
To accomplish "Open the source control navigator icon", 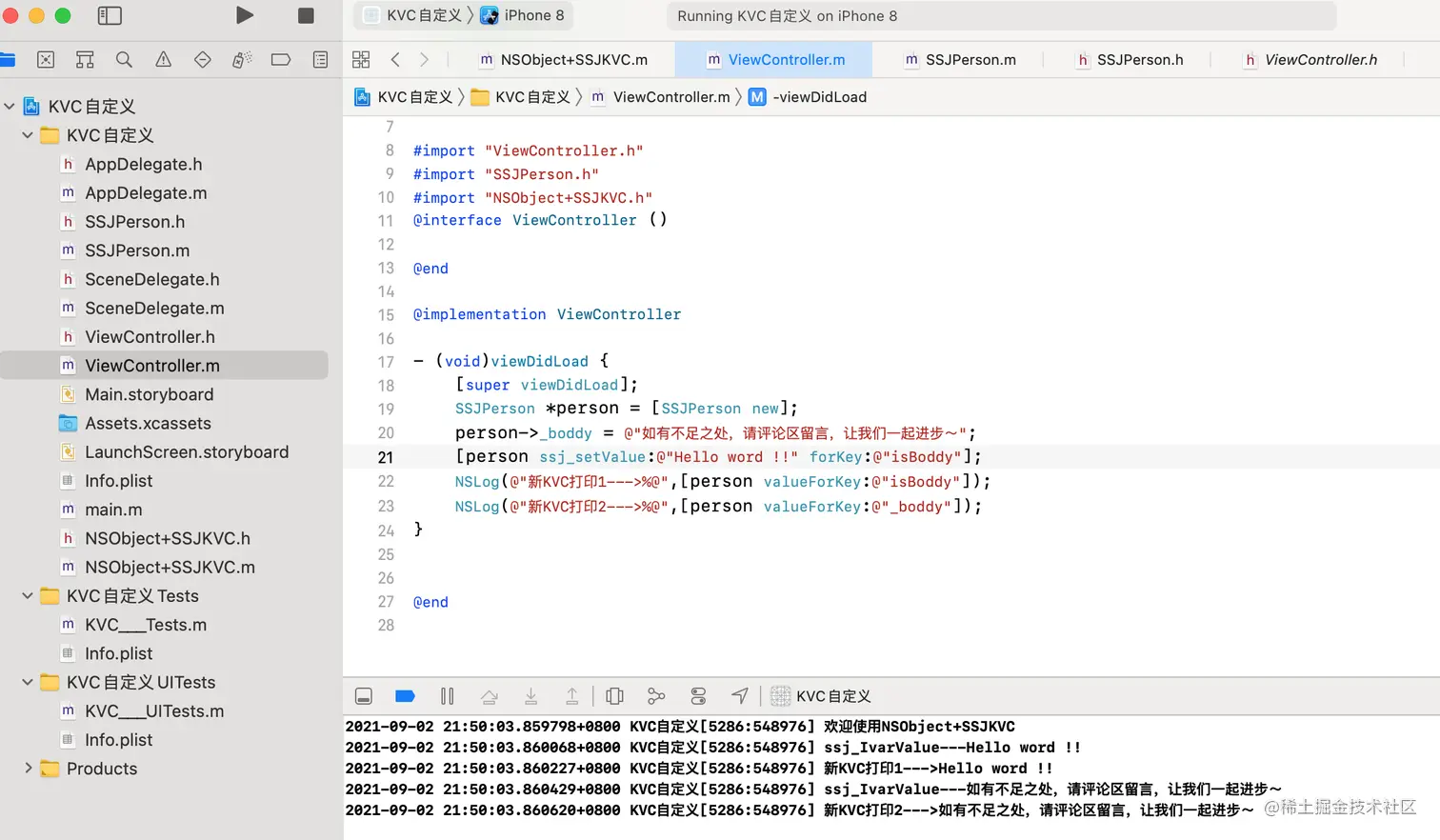I will (x=45, y=59).
